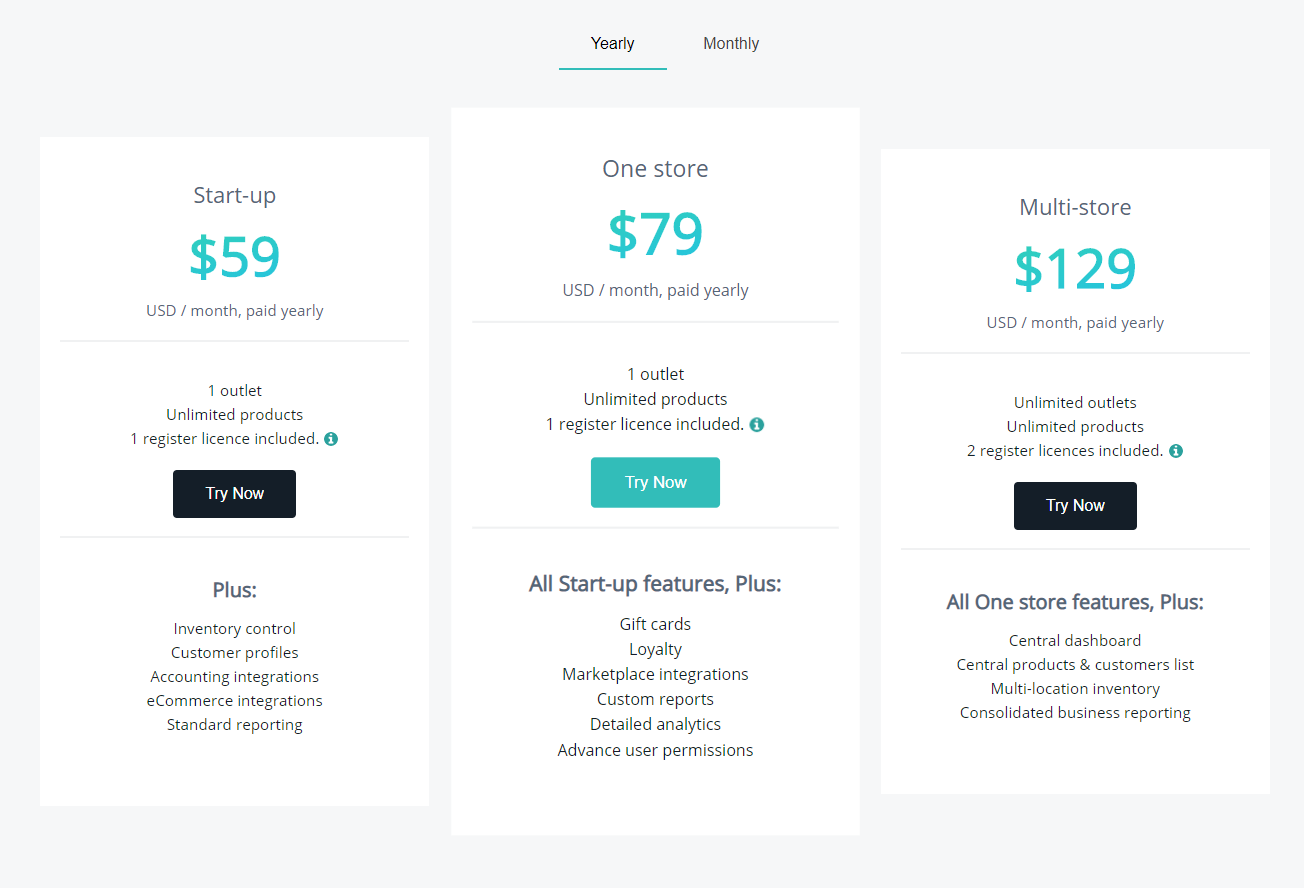Select Inventory control under Start-up features
The image size is (1304, 888).
coord(234,628)
